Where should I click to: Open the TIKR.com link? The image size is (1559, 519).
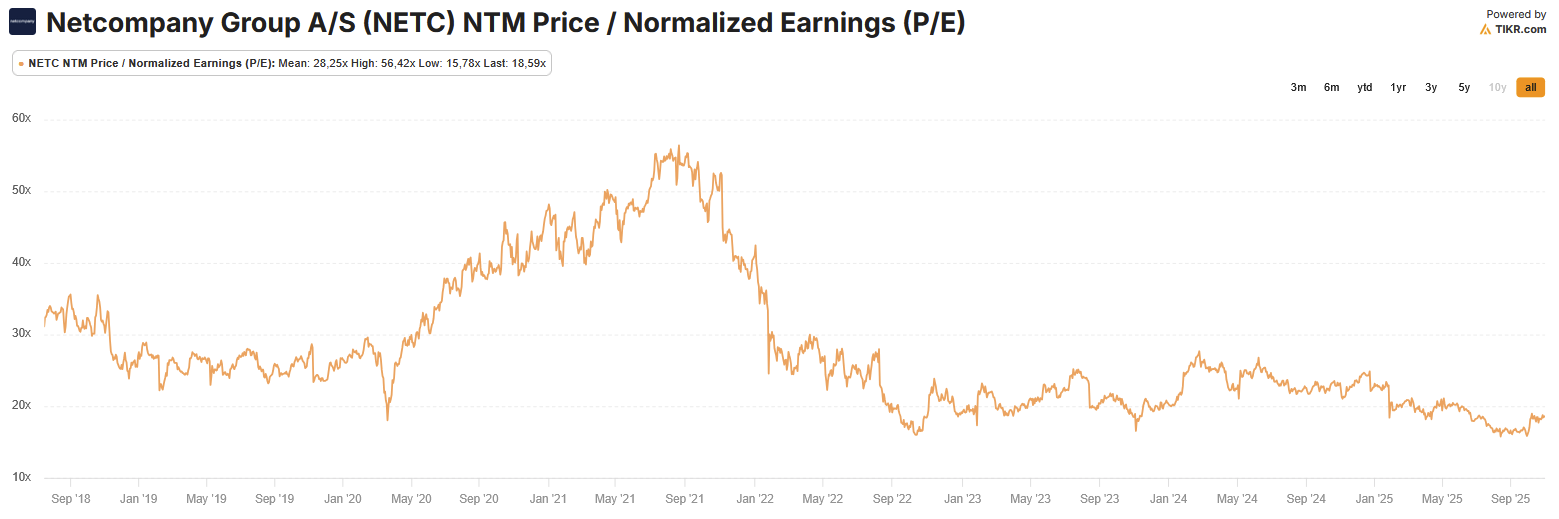1521,30
